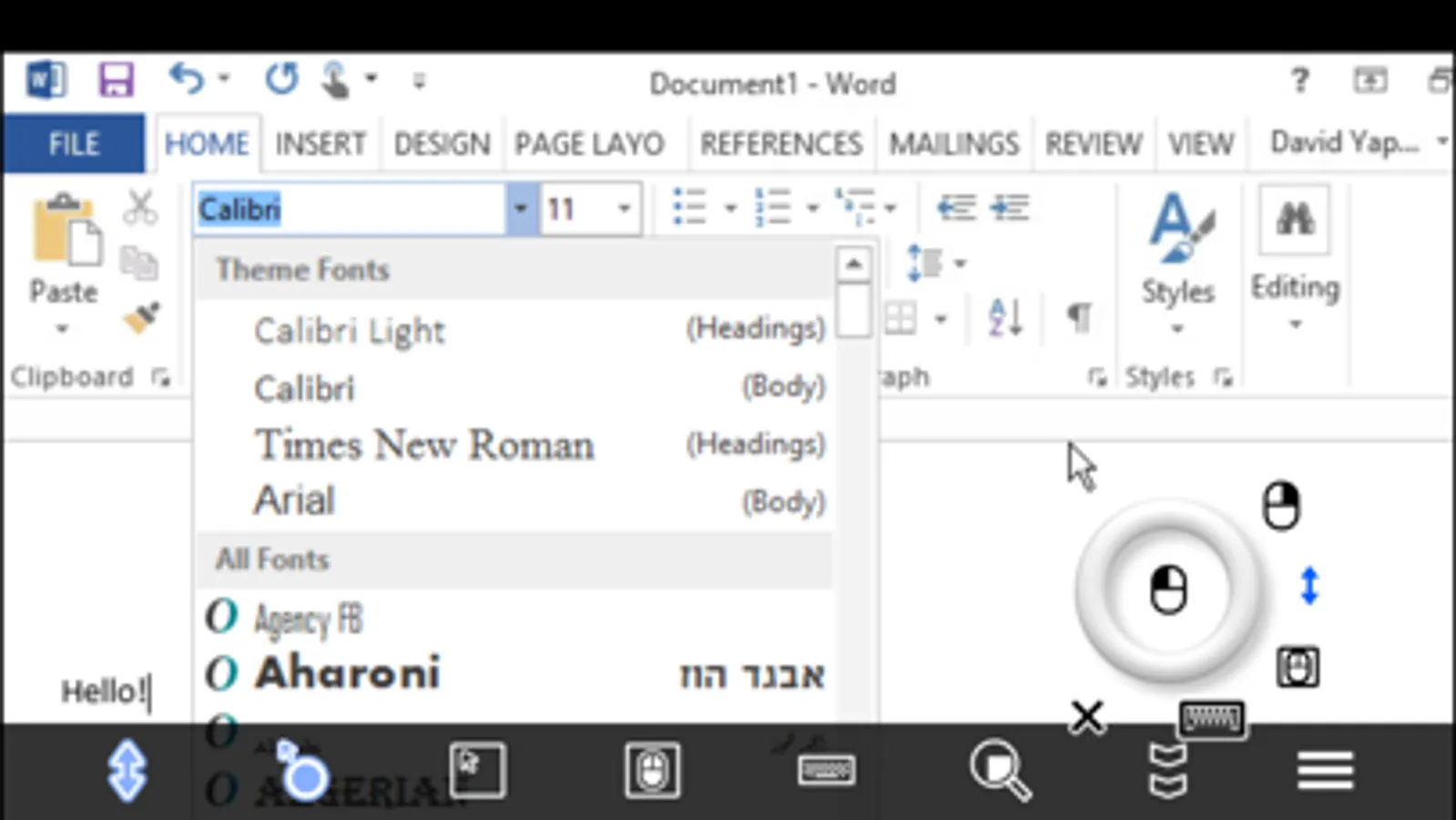Screen dimensions: 1456x820
Task: Toggle the mouse pad mode in bottom bar
Action: tap(652, 771)
